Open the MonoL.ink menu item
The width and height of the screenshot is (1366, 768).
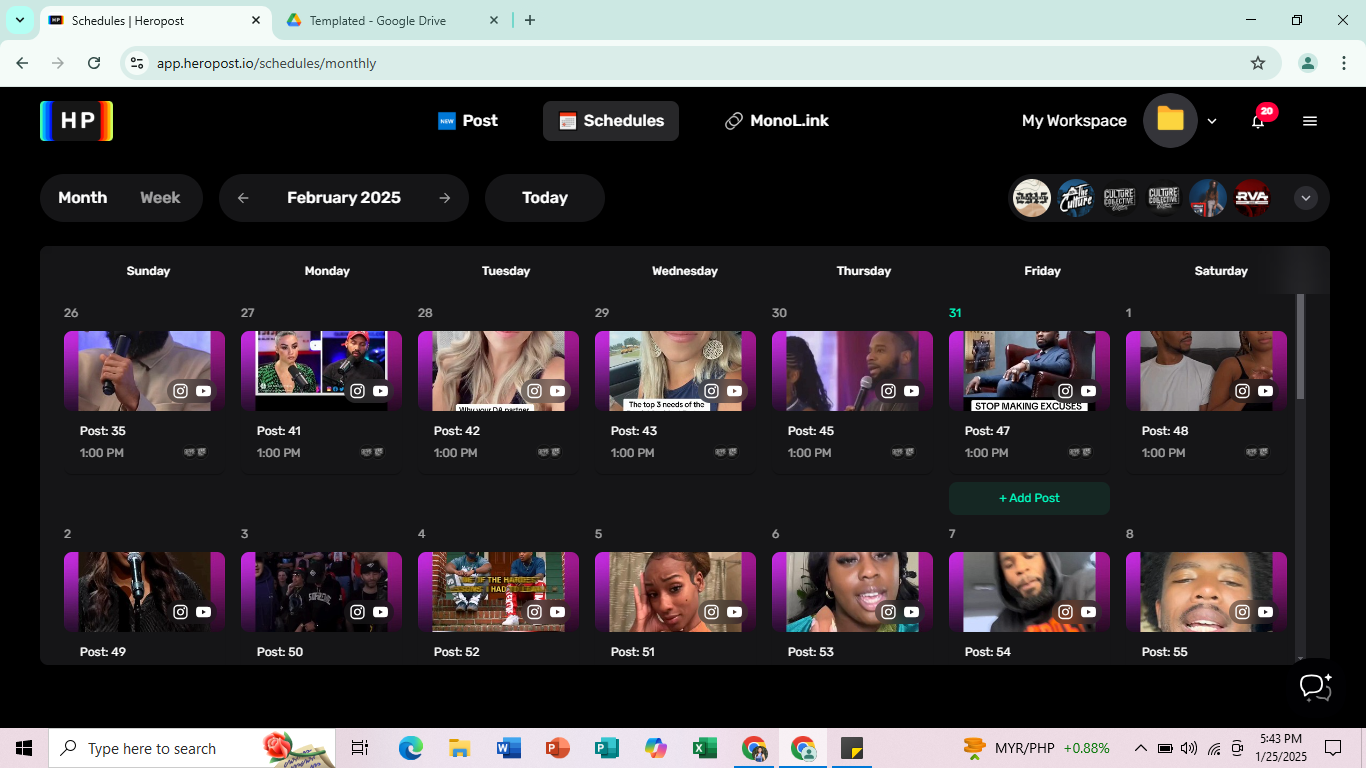click(777, 121)
